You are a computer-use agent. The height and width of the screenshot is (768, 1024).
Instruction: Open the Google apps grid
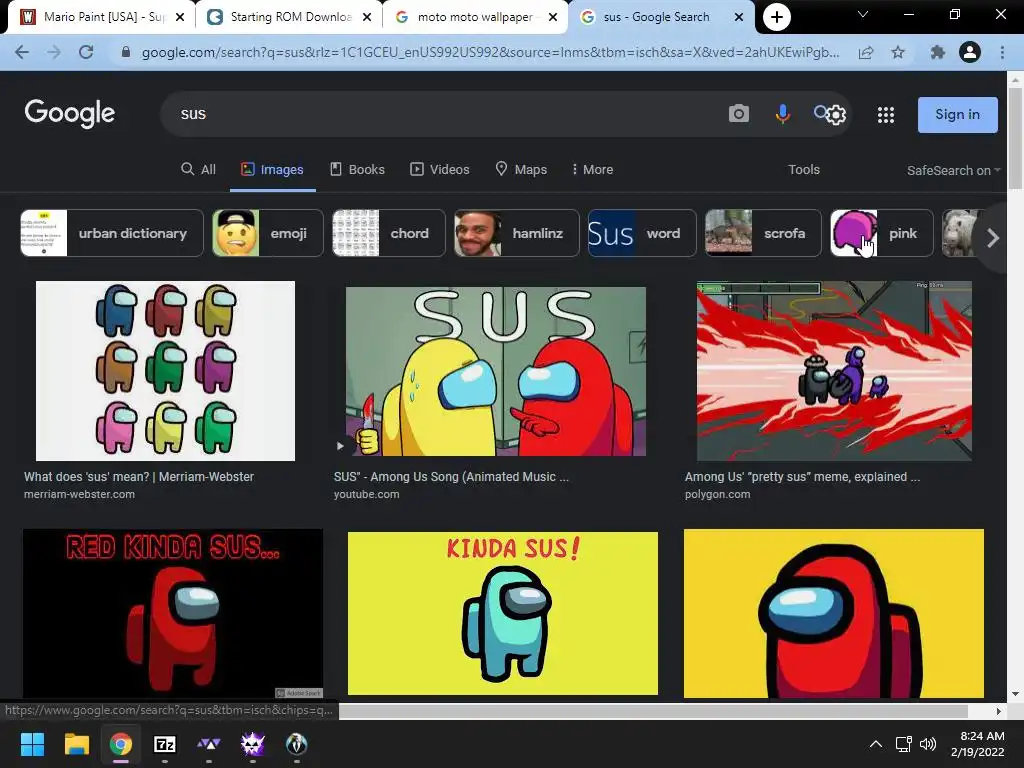coord(886,115)
